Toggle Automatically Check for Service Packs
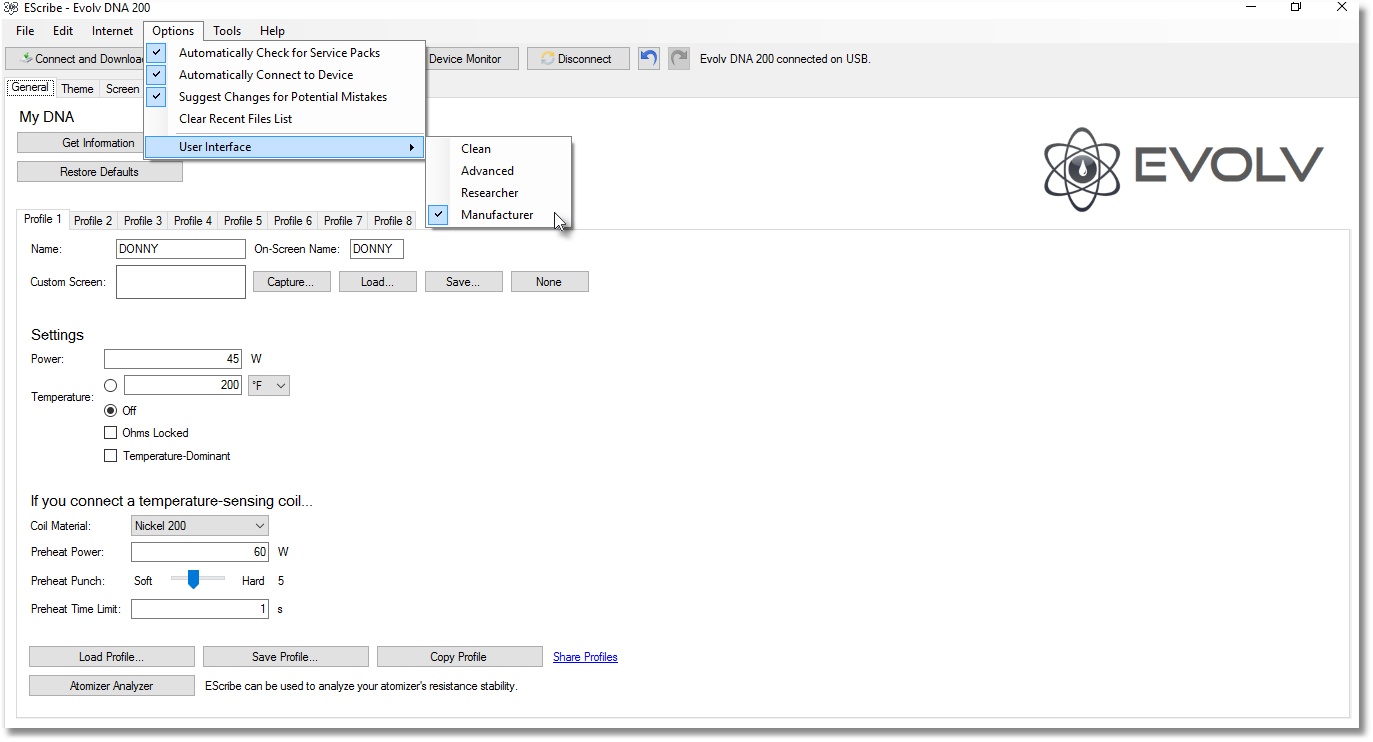 click(x=279, y=53)
